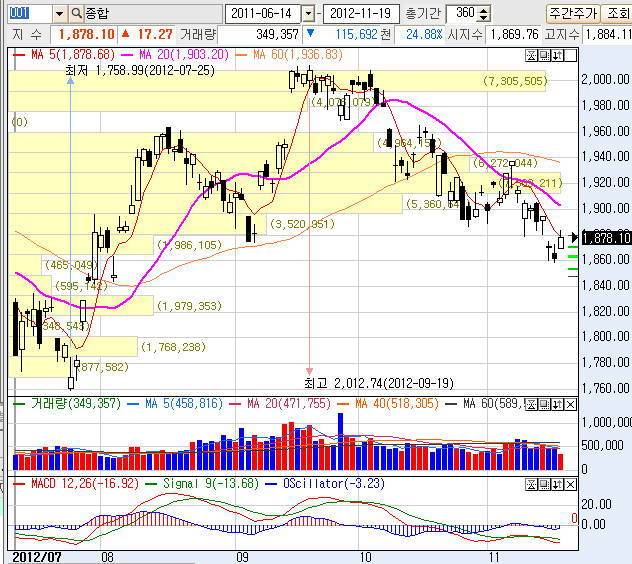Screen dimensions: 632x564
Task: Click the 2,000.00 price axis label
Action: 605,79
